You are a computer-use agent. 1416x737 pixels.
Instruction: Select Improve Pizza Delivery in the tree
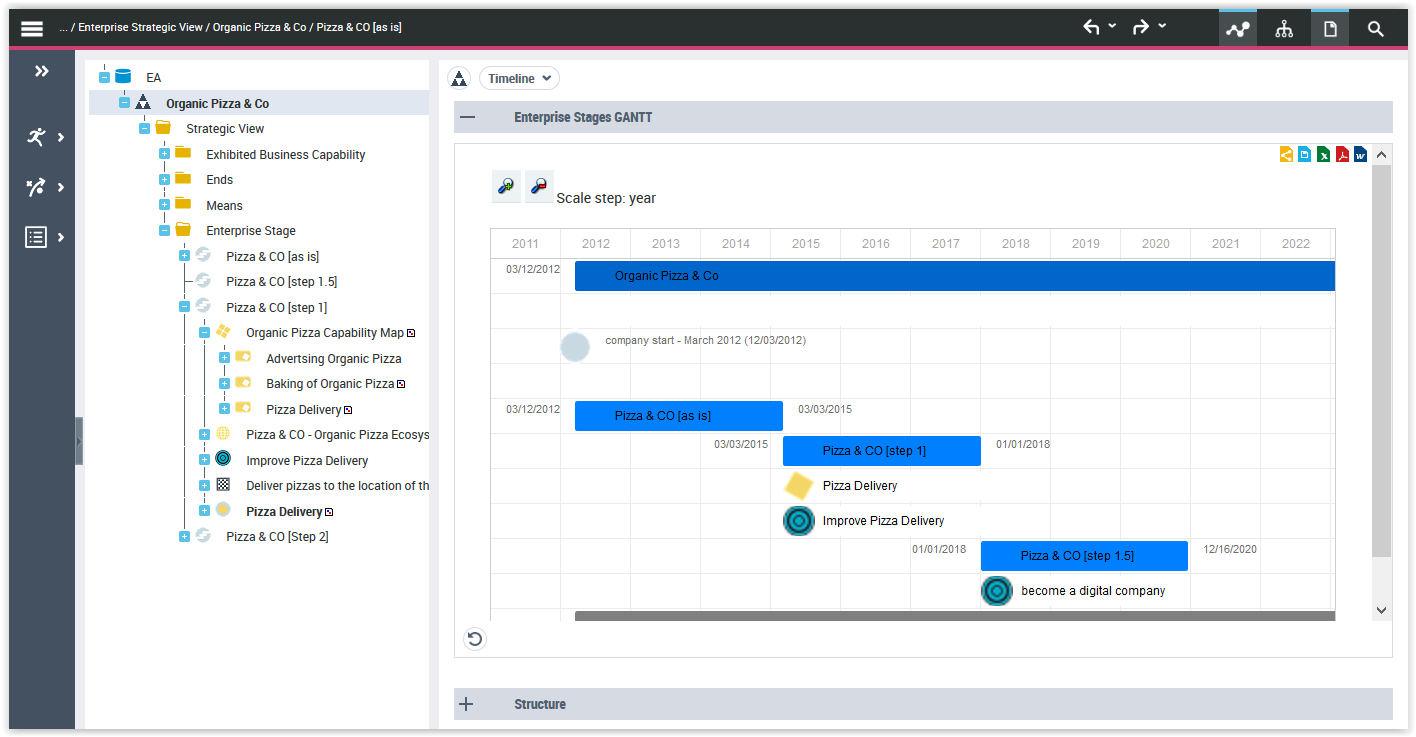pos(307,461)
